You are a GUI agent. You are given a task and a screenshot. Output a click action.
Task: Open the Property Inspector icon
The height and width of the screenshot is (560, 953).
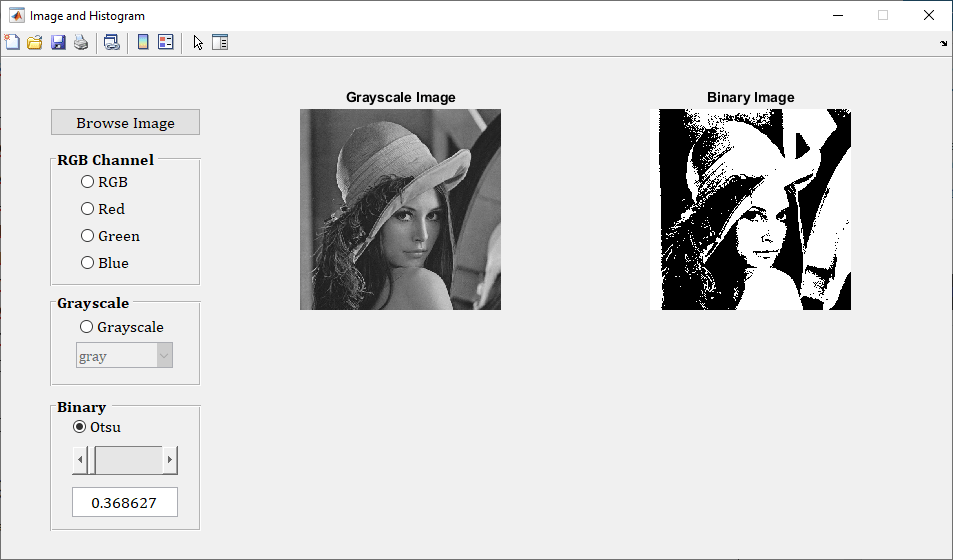(x=220, y=42)
